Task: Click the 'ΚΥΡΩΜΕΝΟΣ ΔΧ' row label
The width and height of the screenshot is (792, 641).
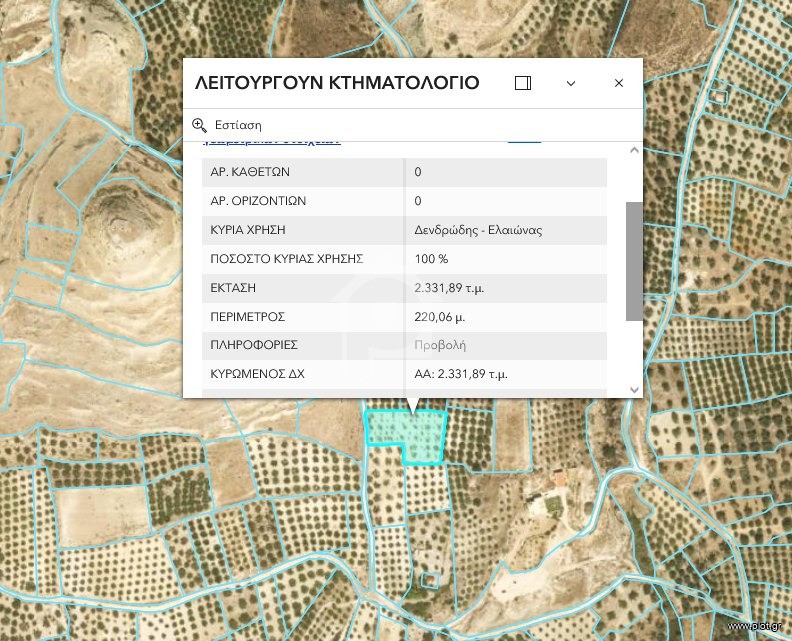Action: (x=258, y=374)
